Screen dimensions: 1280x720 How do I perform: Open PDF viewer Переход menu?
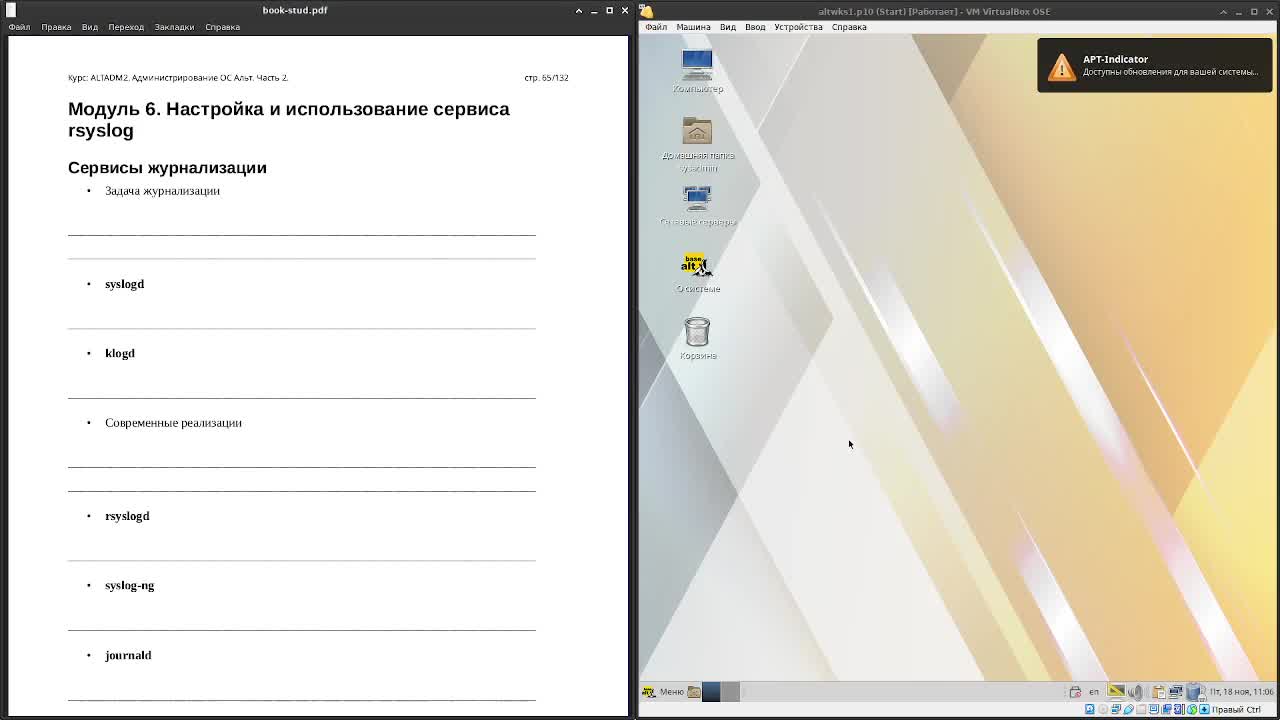point(126,27)
